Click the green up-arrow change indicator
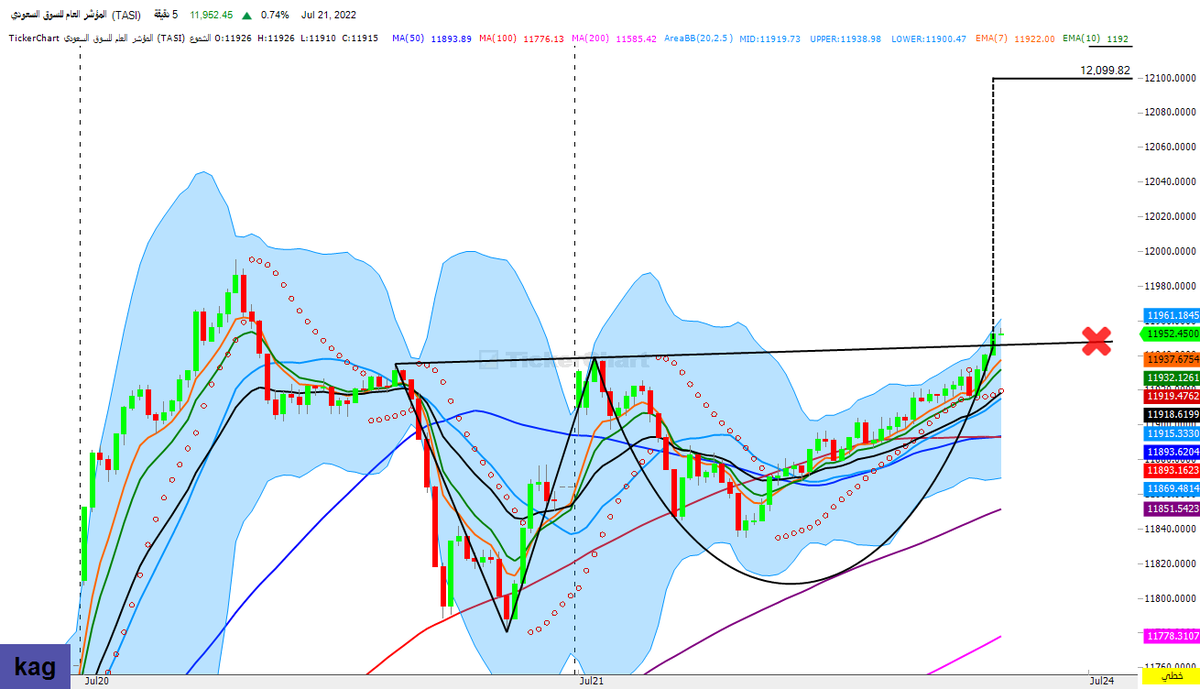The height and width of the screenshot is (689, 1200). [247, 15]
